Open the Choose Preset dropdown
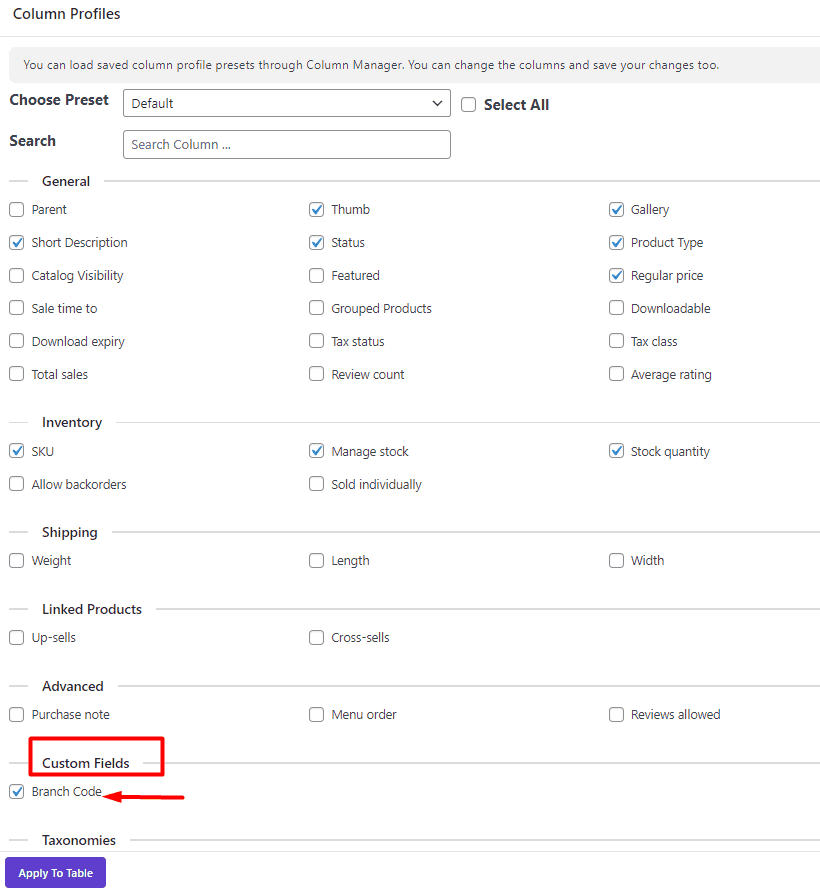 click(286, 103)
